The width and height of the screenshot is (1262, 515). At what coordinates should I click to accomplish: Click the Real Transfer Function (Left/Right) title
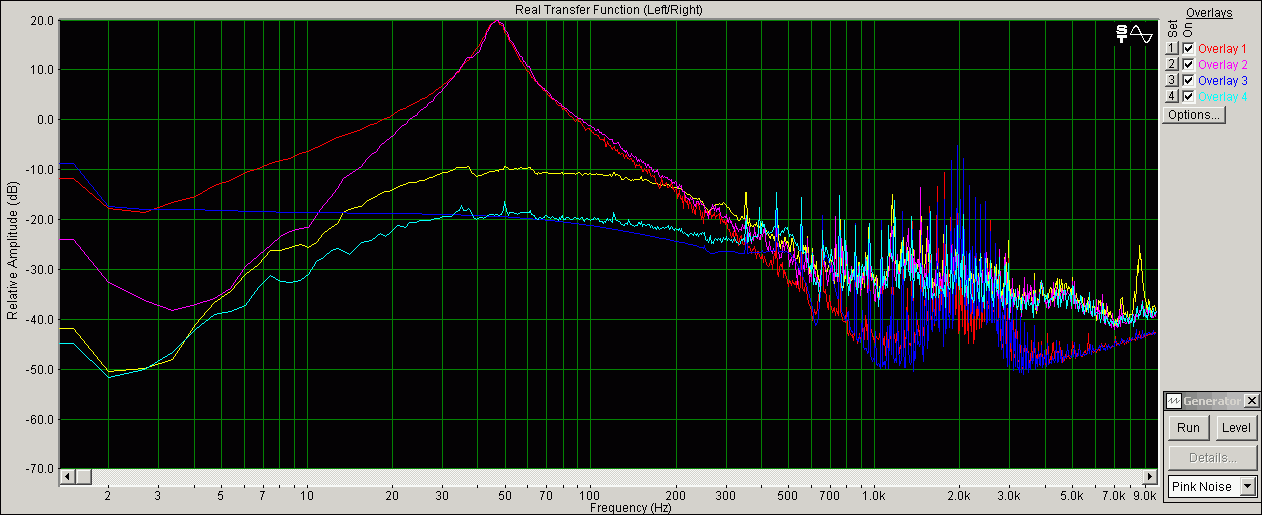(608, 9)
